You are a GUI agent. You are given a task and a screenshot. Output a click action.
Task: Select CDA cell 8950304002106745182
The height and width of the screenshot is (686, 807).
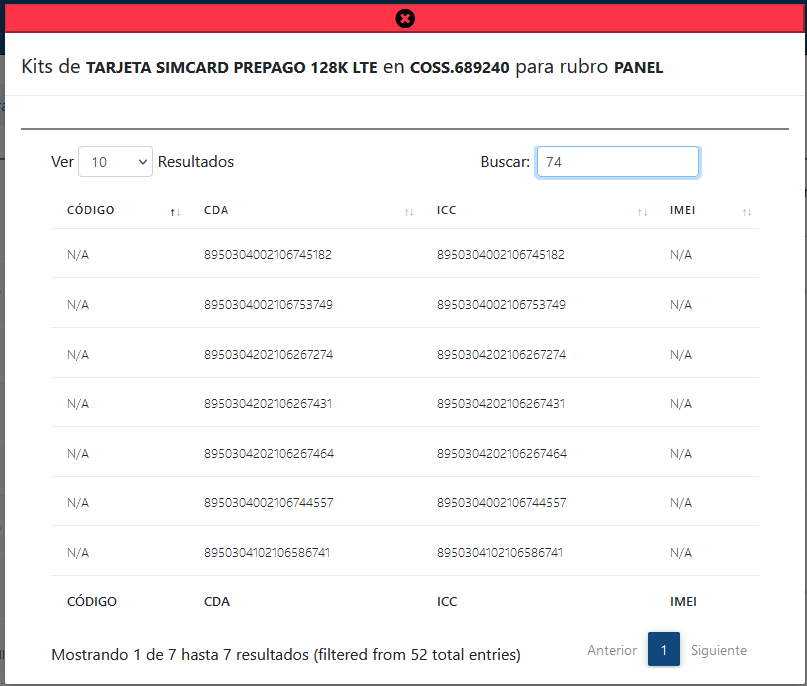(267, 255)
